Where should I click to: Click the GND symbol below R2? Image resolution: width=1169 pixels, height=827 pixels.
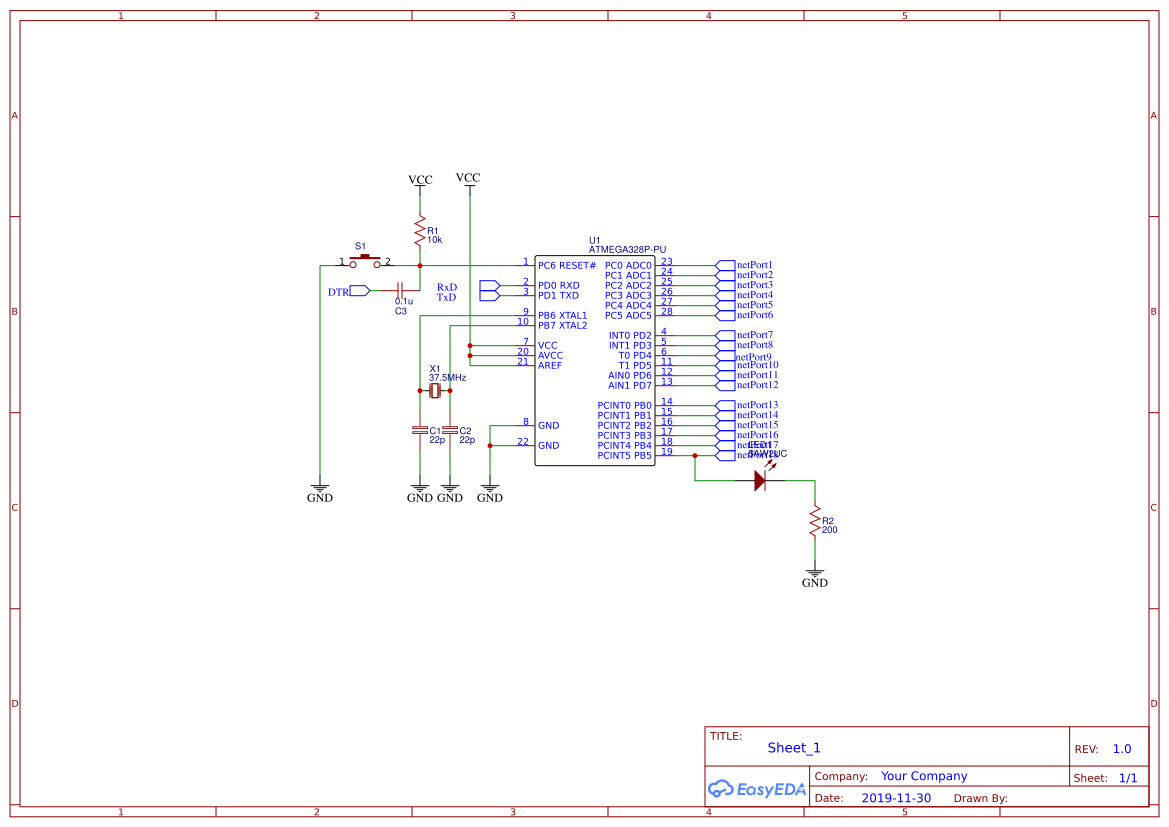[815, 574]
